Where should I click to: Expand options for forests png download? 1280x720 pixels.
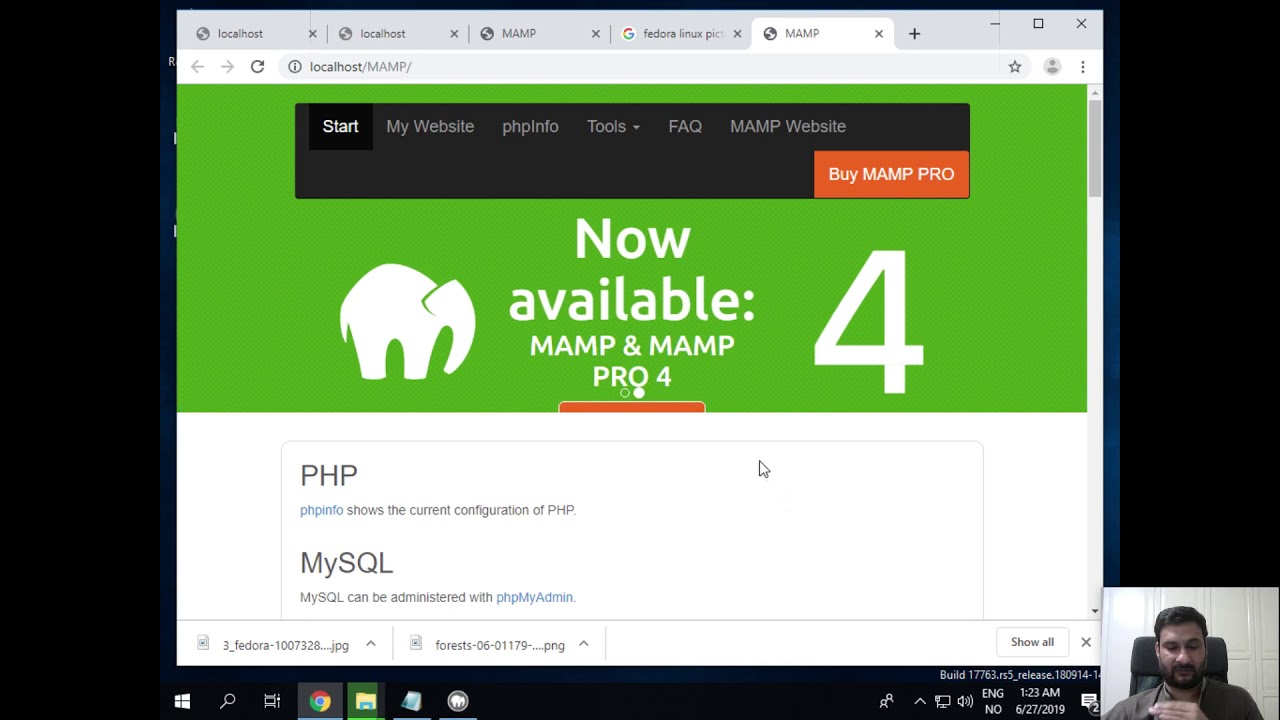point(584,644)
